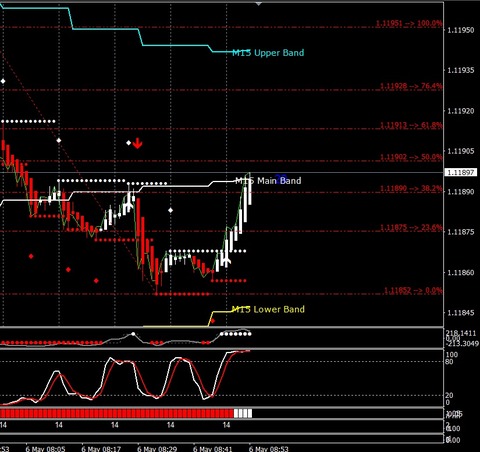480x452 pixels.
Task: Click the 1.11852 -> 0.0% Fibonacci label
Action: (413, 290)
